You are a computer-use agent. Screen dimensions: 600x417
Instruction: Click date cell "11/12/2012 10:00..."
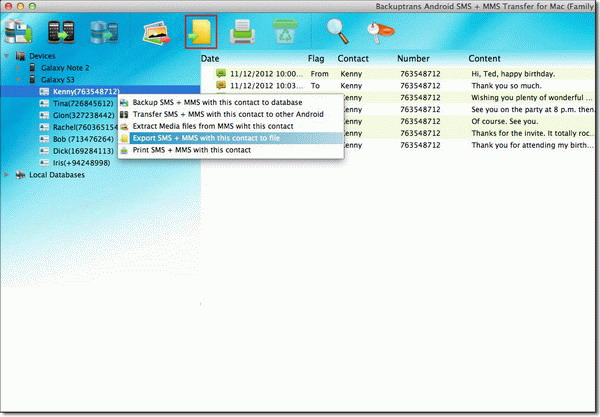266,73
